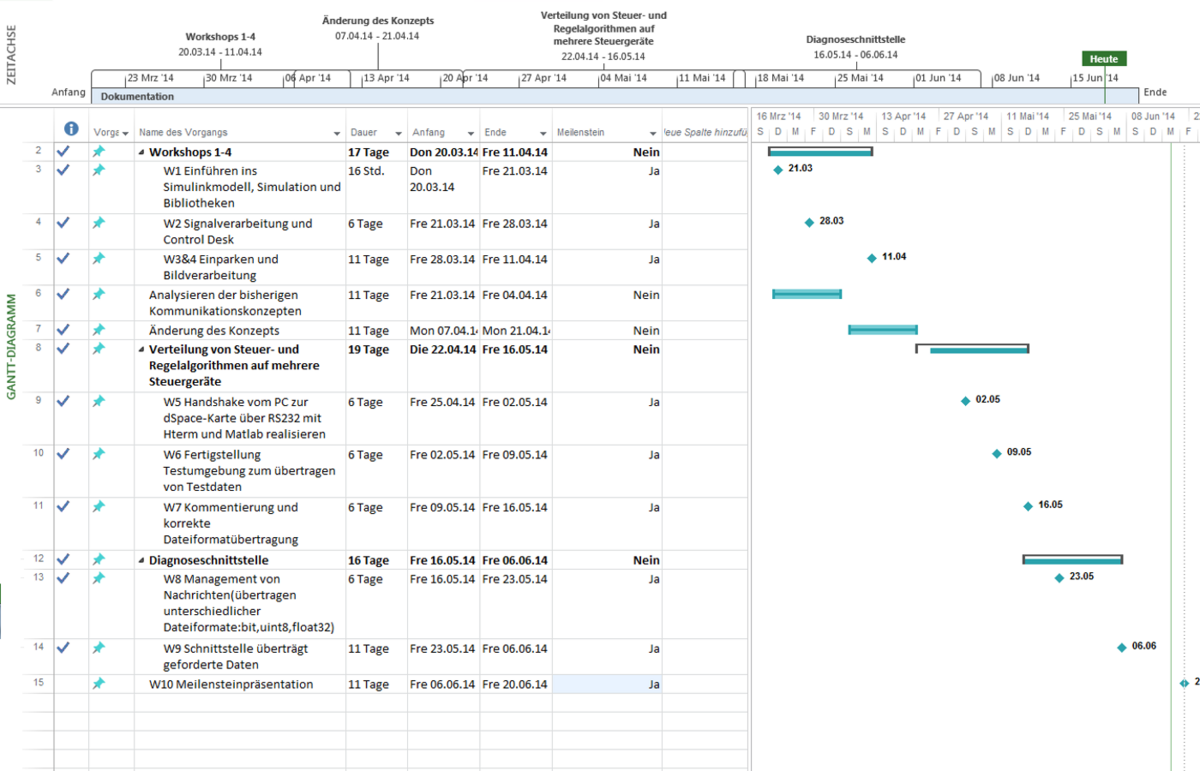The width and height of the screenshot is (1200, 771).
Task: Open Name des Vorgangs column dropdown
Action: point(337,133)
